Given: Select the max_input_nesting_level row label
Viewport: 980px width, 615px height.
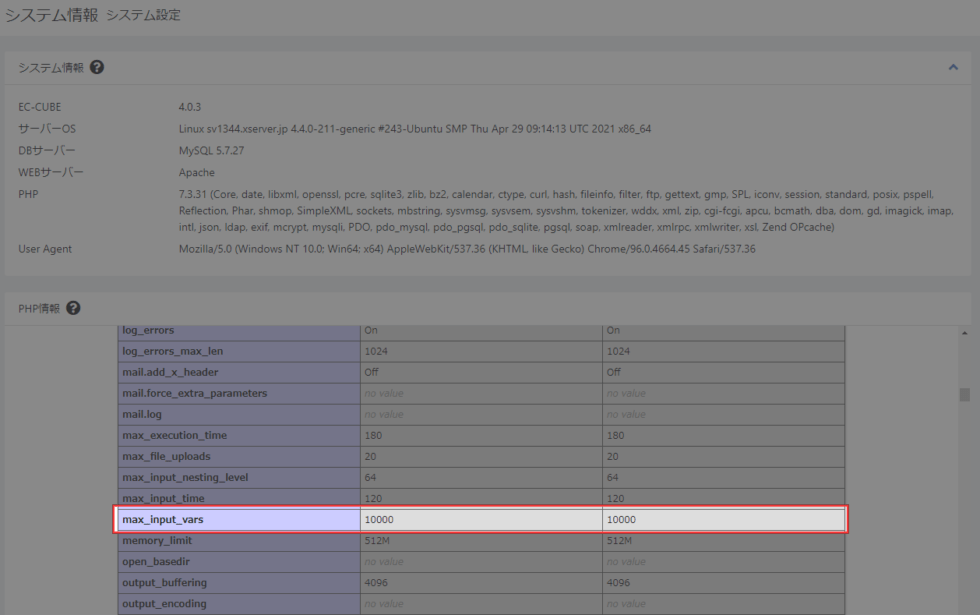Looking at the screenshot, I should [x=185, y=478].
